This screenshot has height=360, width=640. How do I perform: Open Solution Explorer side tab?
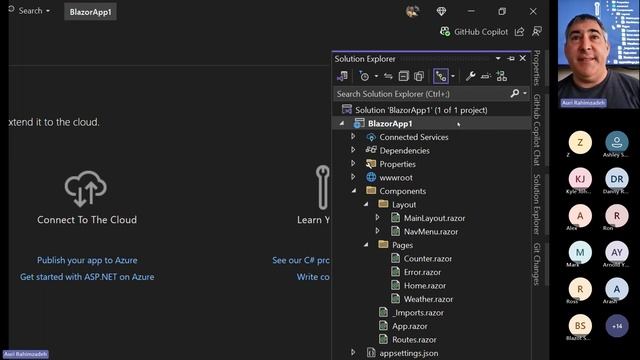point(537,204)
